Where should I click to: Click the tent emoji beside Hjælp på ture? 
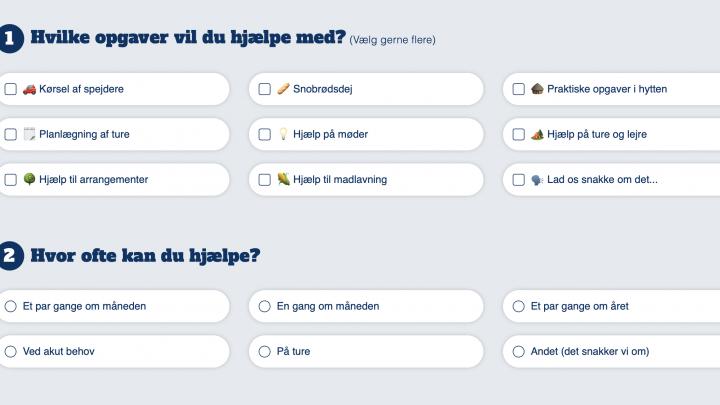pyautogui.click(x=537, y=134)
